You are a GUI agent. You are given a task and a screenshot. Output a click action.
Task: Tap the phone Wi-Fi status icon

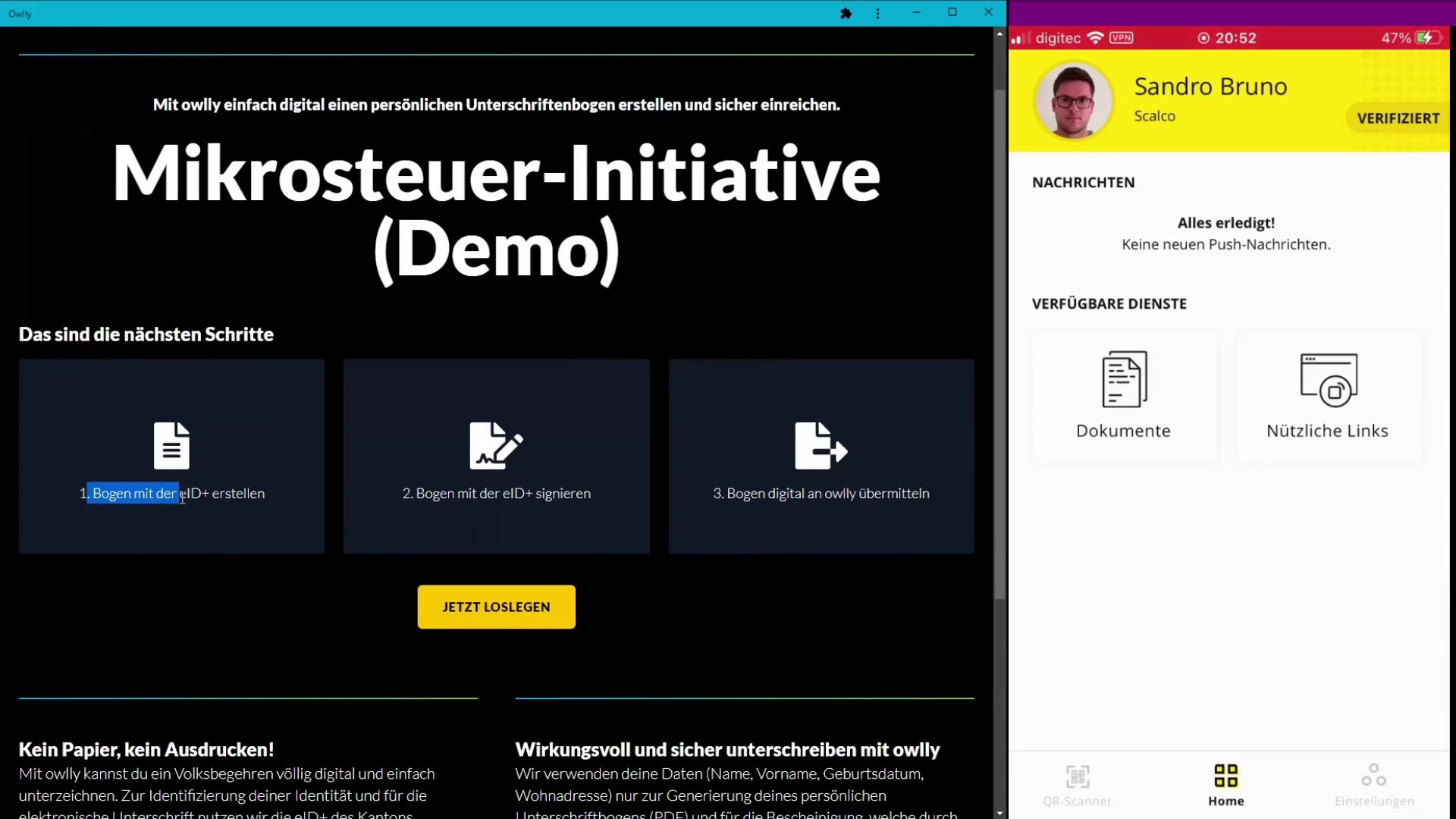pyautogui.click(x=1095, y=38)
